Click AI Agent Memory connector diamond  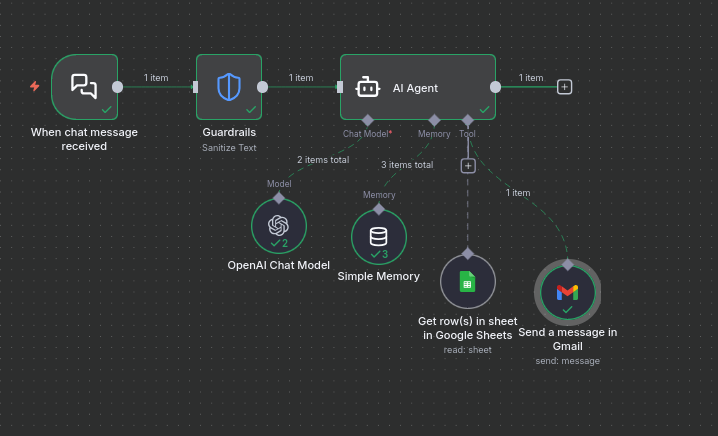pos(434,120)
